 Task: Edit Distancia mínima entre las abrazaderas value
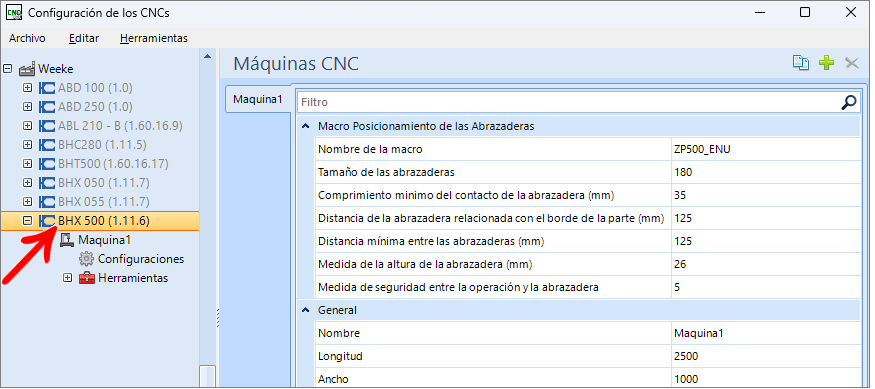point(765,241)
